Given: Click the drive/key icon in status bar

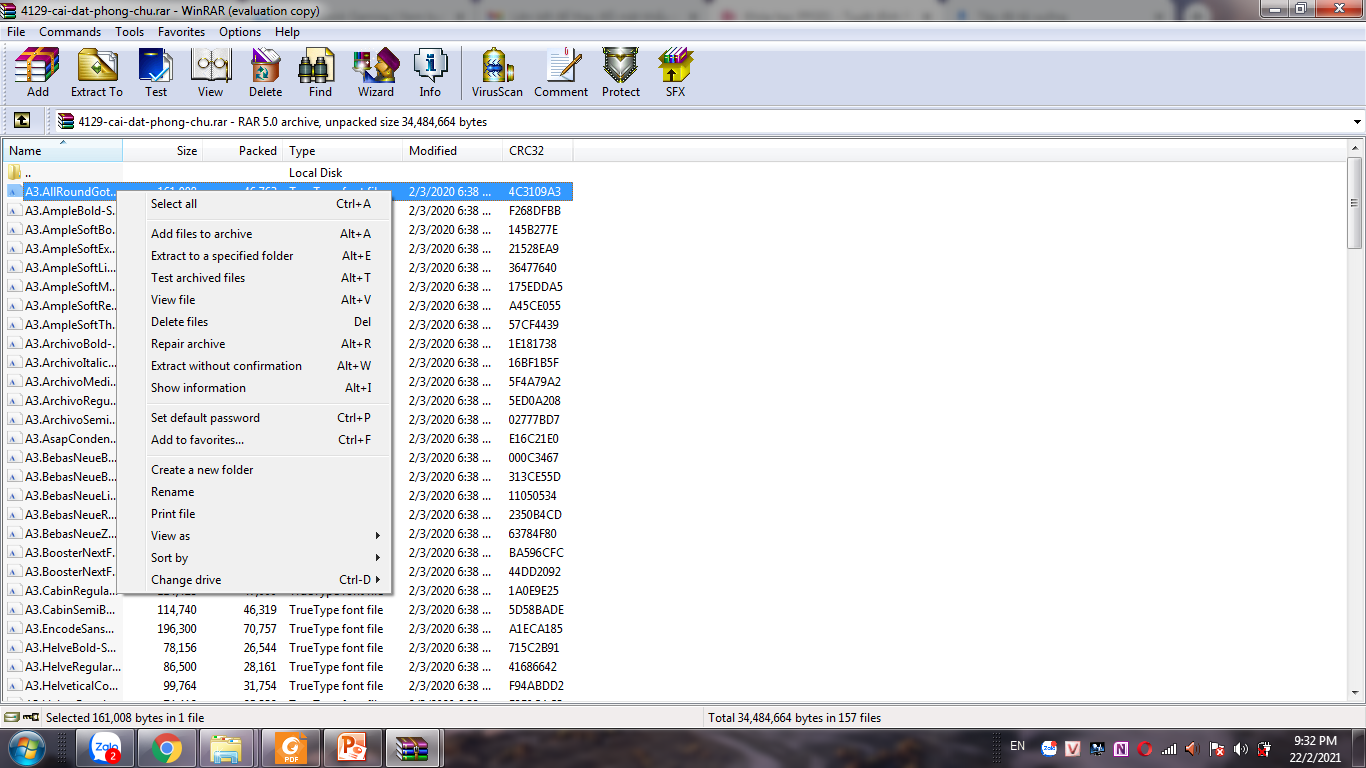Looking at the screenshot, I should tap(21, 717).
